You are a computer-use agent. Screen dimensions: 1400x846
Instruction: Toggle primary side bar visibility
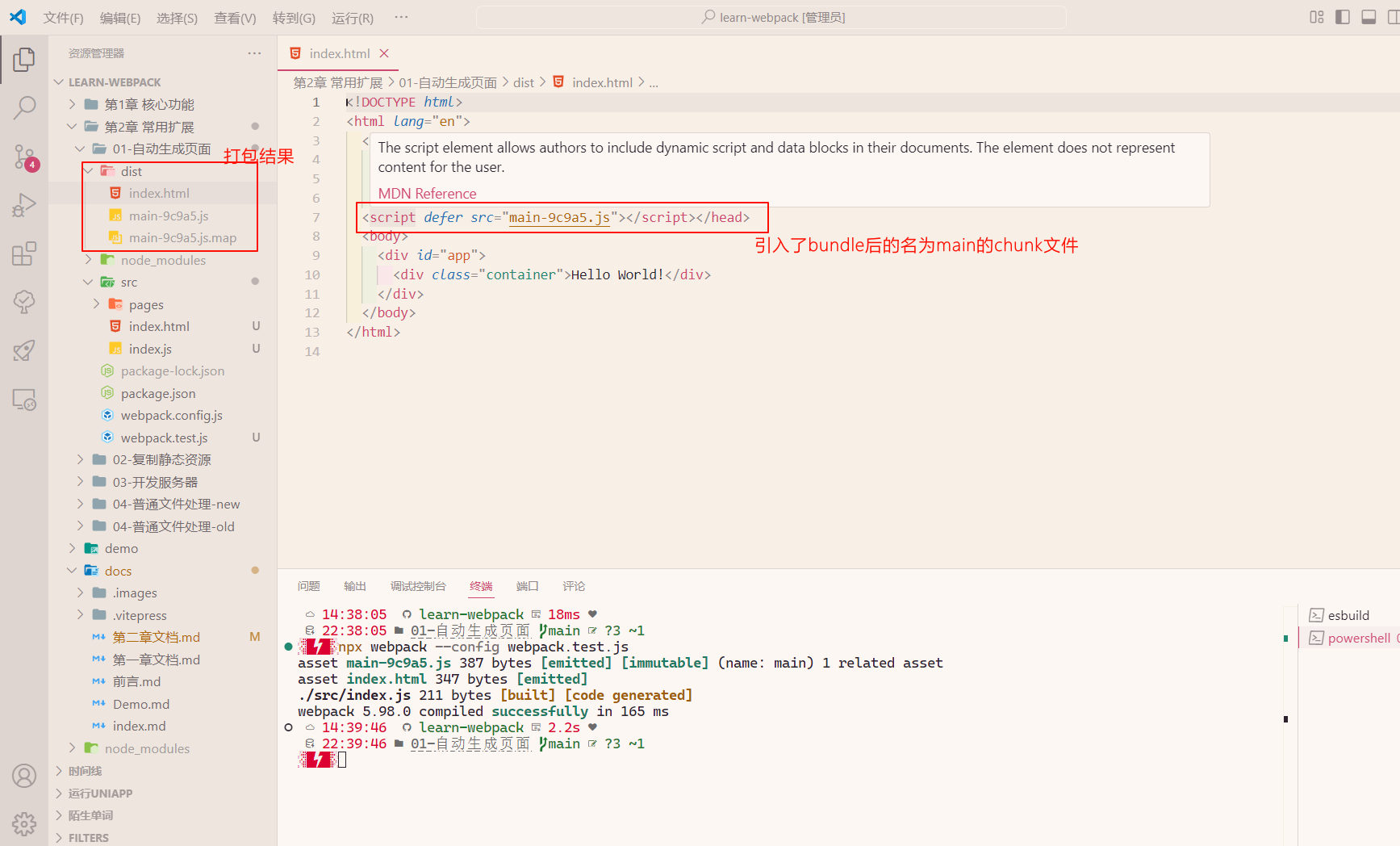coord(1343,17)
